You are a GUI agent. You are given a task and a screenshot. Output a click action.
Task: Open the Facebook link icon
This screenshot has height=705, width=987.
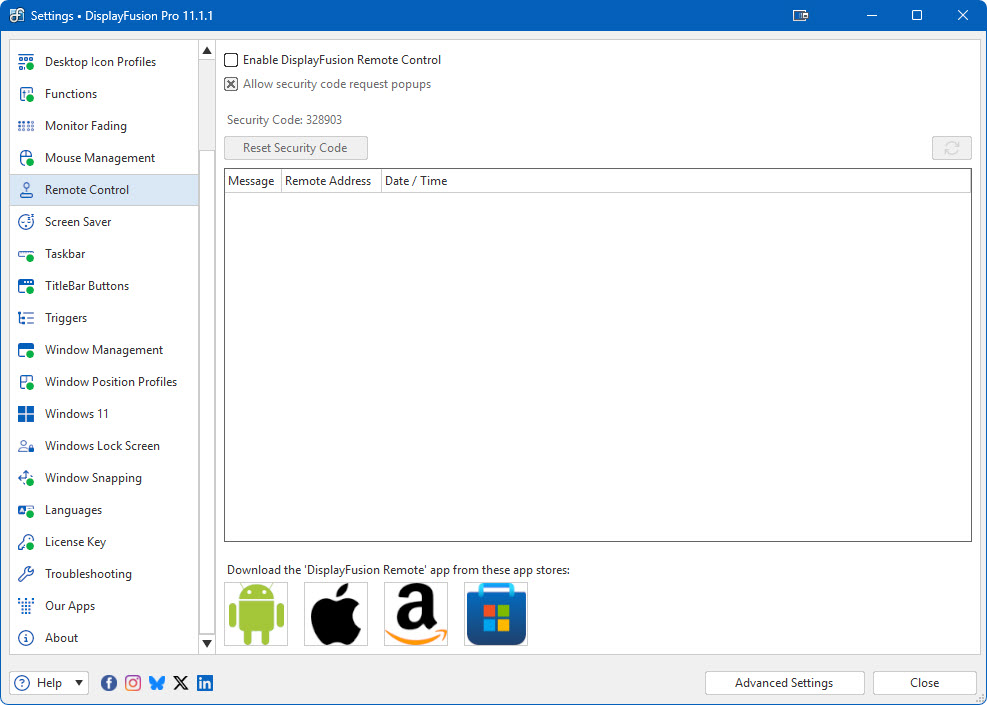pos(108,683)
